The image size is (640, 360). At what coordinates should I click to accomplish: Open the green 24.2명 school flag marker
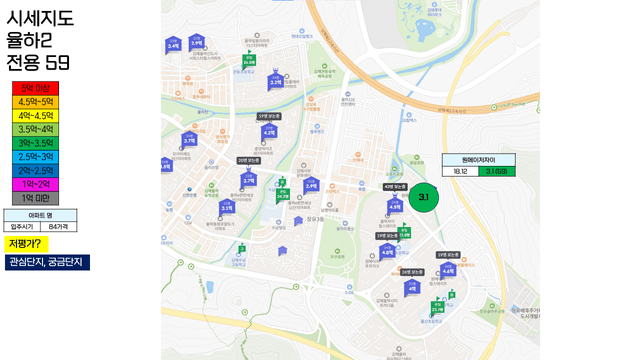(282, 195)
